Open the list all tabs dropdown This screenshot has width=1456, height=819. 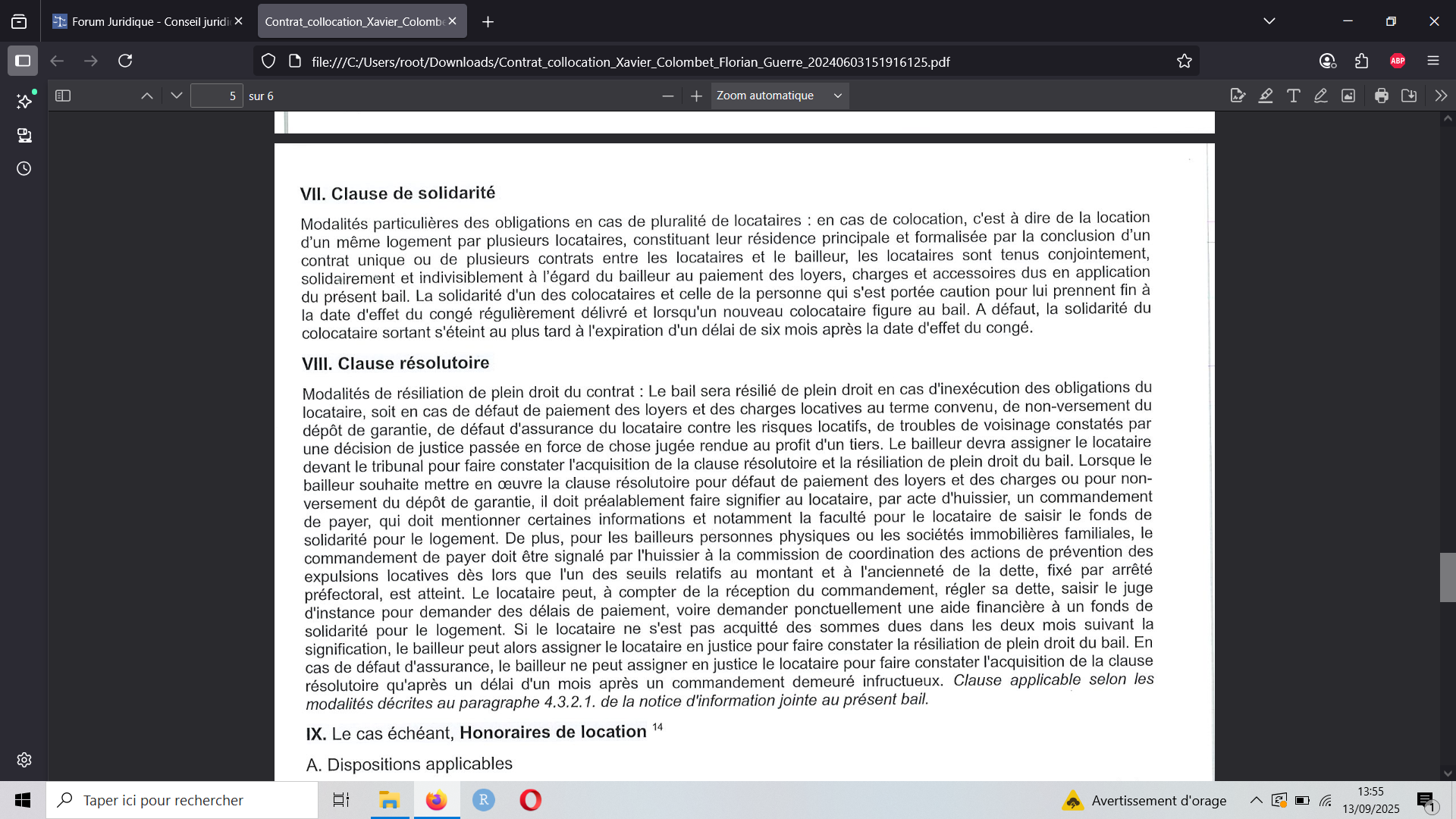[1269, 21]
